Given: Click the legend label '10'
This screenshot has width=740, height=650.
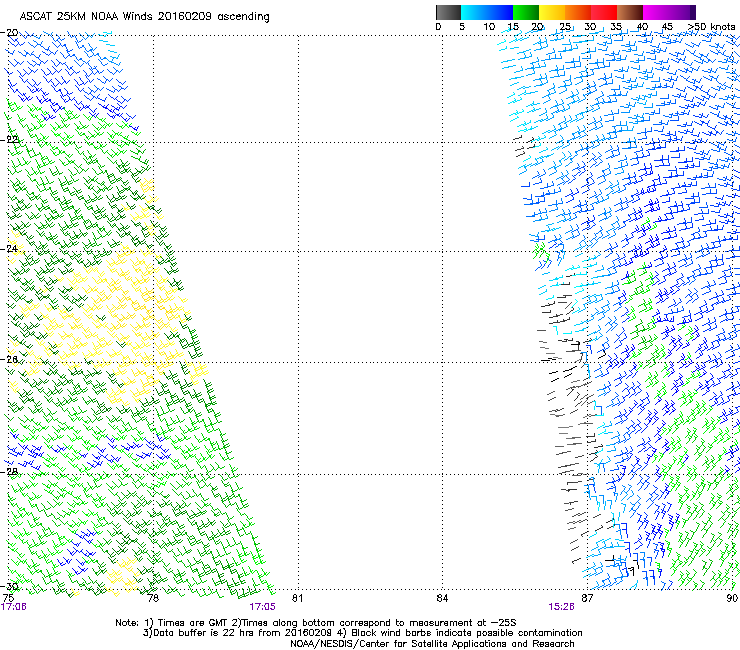Looking at the screenshot, I should [x=489, y=27].
